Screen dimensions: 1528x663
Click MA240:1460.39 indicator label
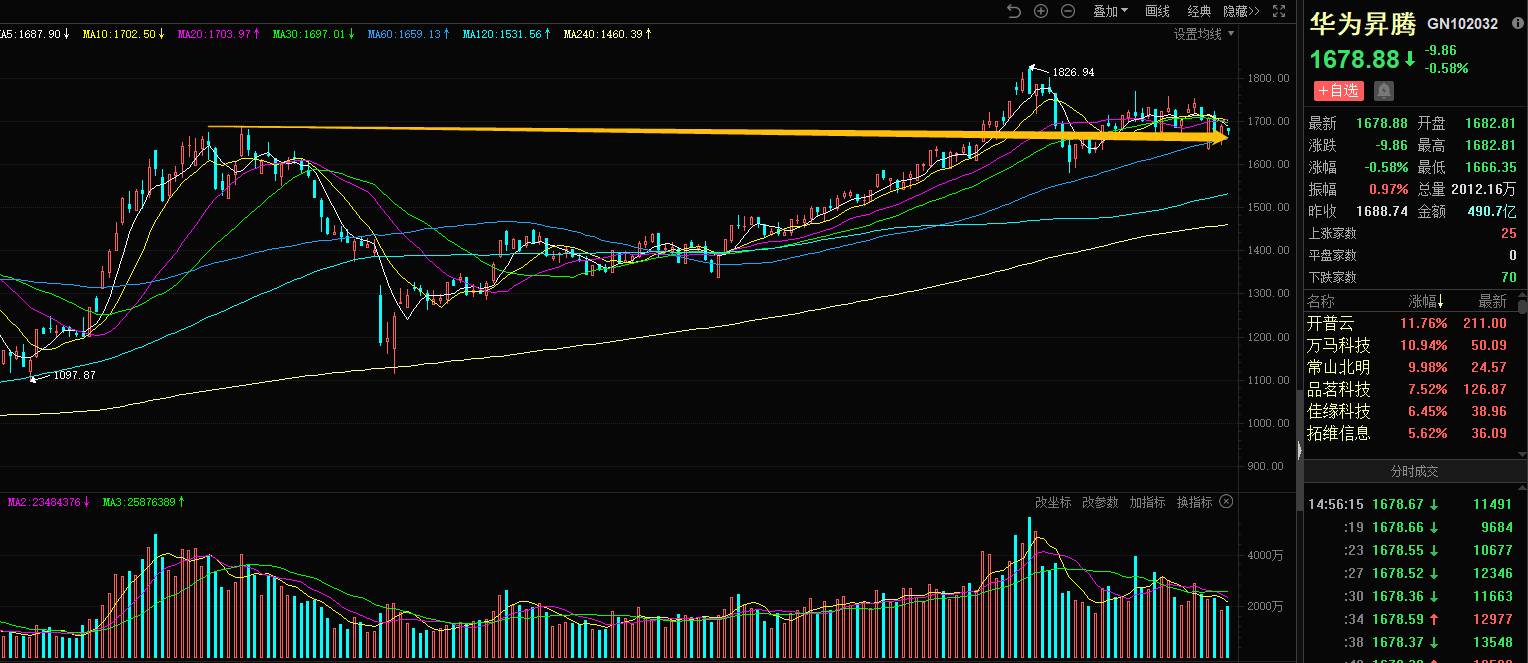tap(607, 34)
